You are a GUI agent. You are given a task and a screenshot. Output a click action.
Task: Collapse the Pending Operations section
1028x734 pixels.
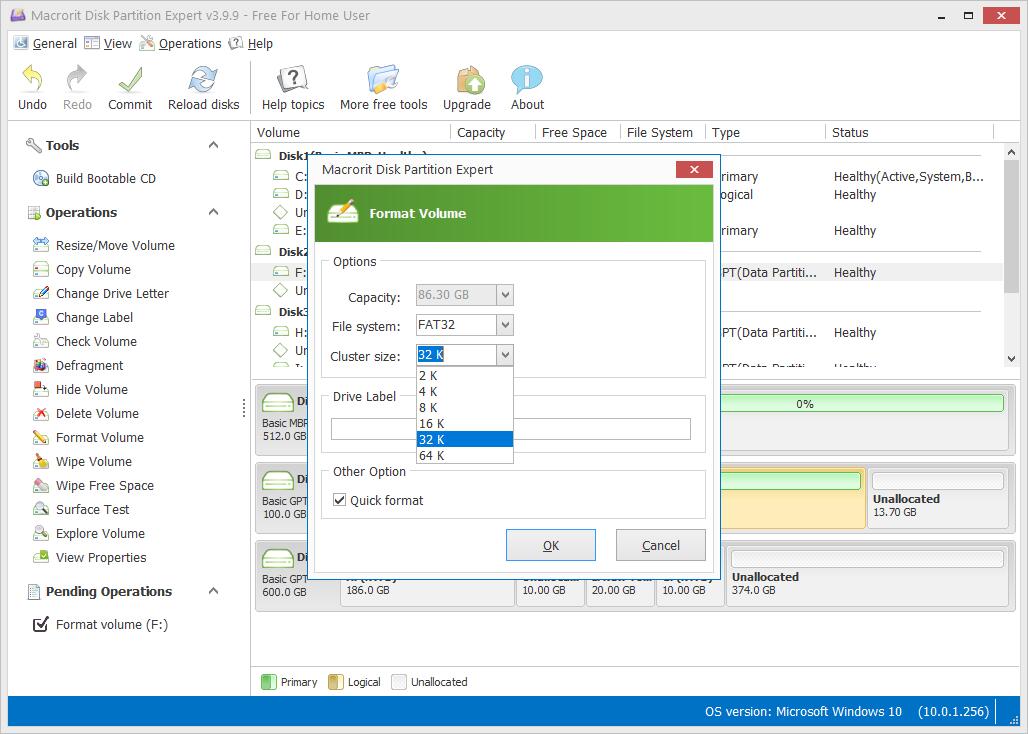coord(213,591)
